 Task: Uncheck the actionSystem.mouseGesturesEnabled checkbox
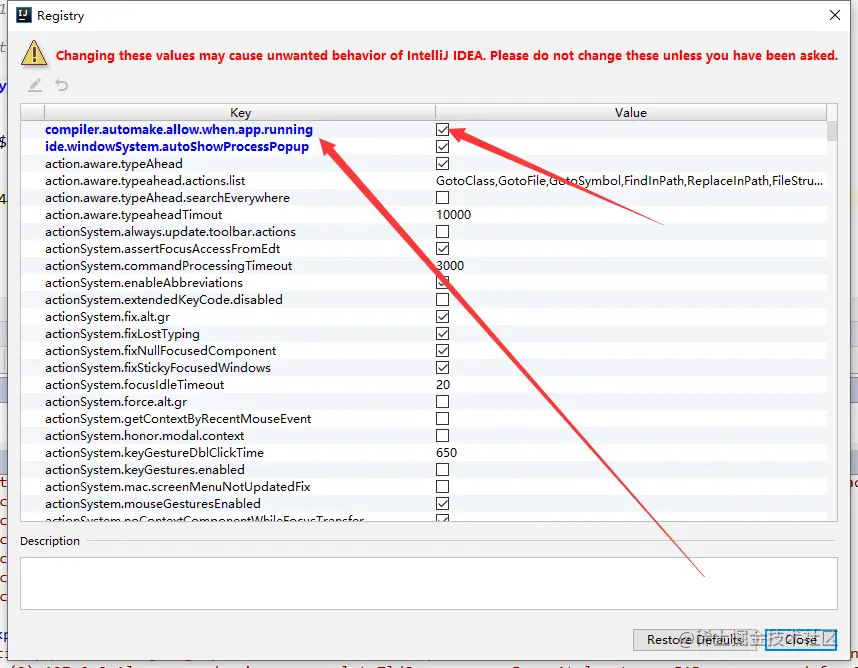click(x=442, y=503)
